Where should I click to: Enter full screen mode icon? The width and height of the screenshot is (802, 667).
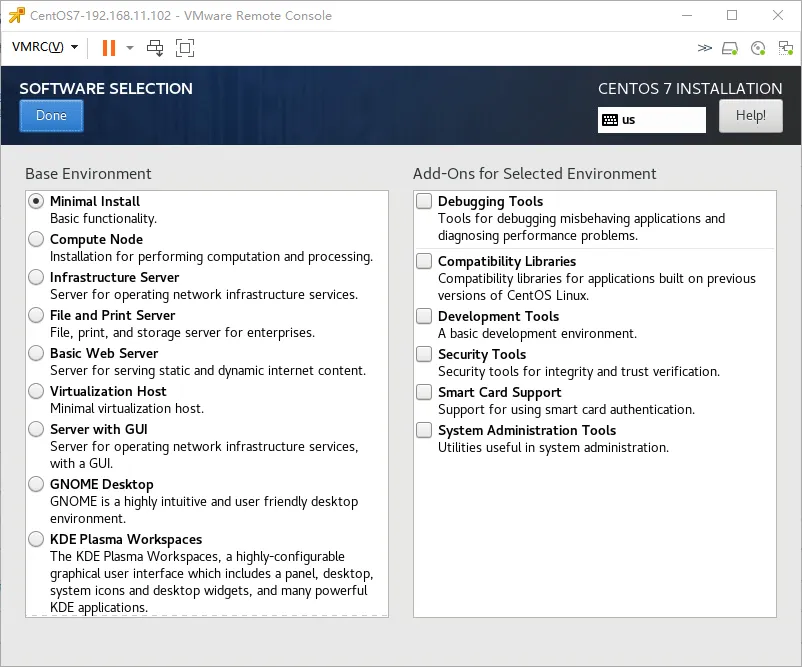tap(185, 47)
